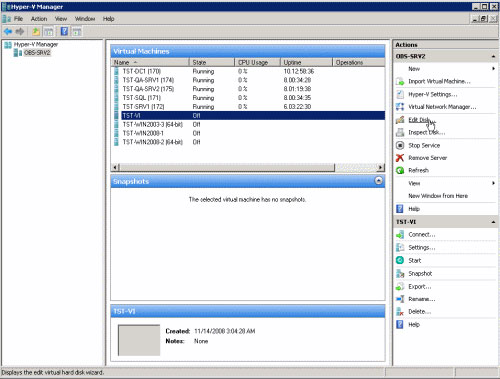Open the Action menu
The width and height of the screenshot is (500, 379).
click(39, 19)
